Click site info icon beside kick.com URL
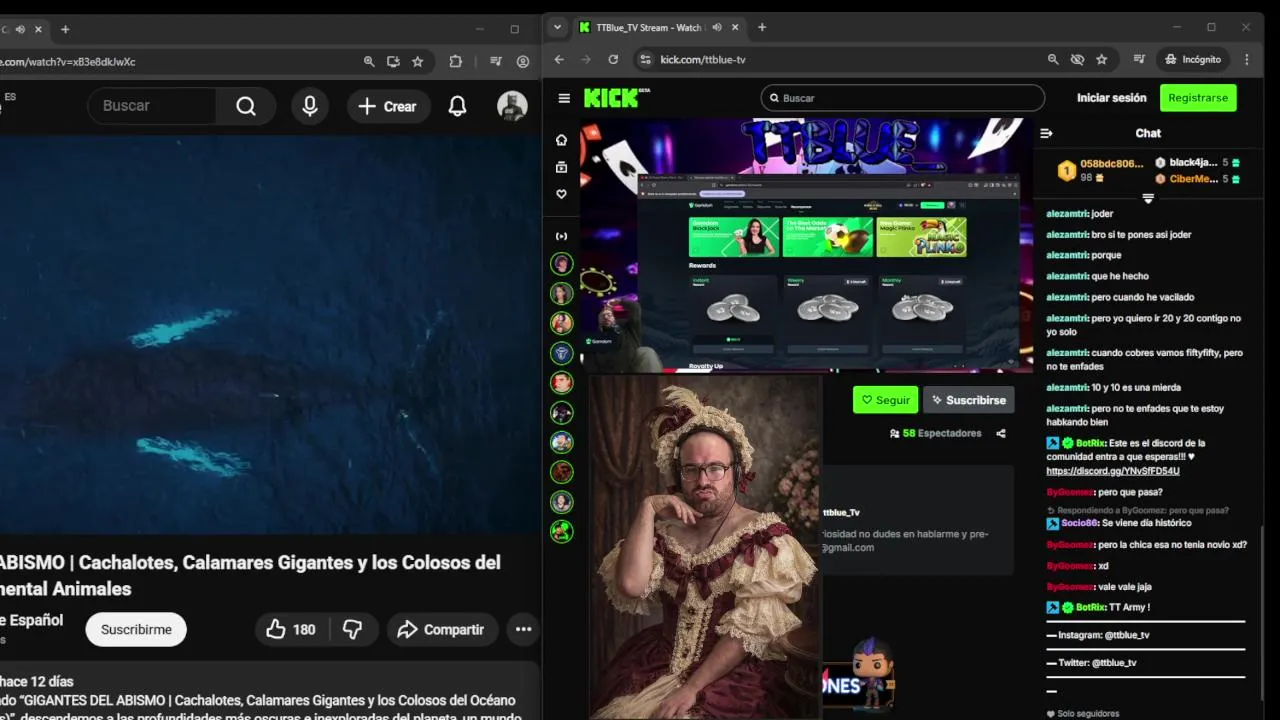Viewport: 1280px width, 720px height. pos(645,59)
